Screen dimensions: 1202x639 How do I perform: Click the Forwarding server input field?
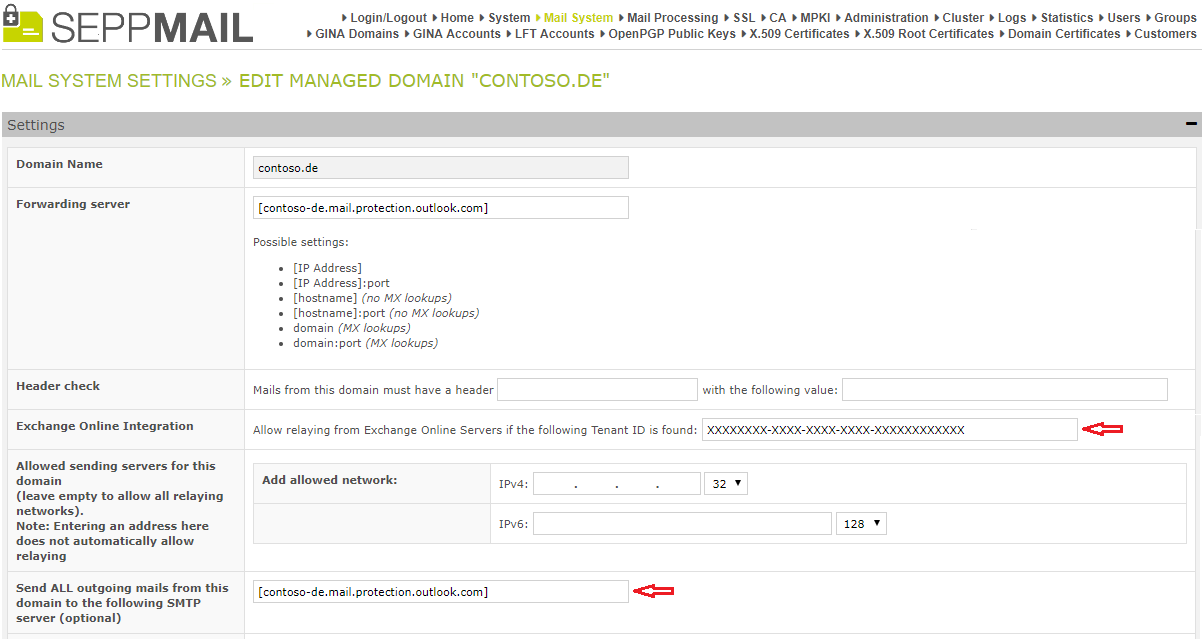pyautogui.click(x=440, y=207)
